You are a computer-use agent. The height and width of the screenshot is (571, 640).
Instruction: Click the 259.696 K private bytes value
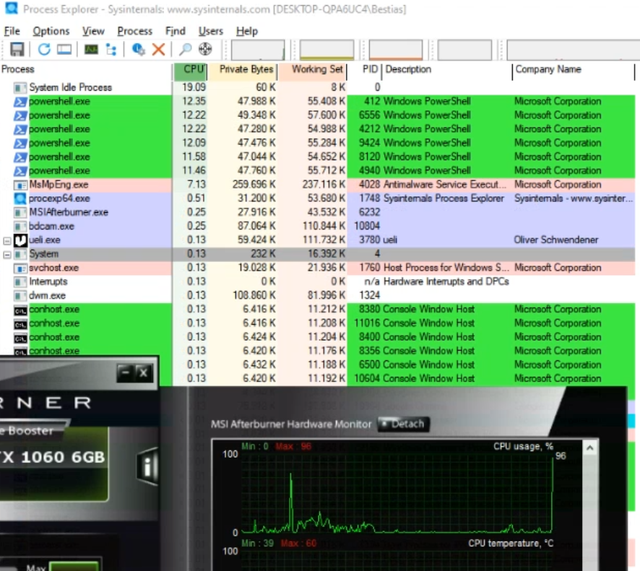point(254,184)
